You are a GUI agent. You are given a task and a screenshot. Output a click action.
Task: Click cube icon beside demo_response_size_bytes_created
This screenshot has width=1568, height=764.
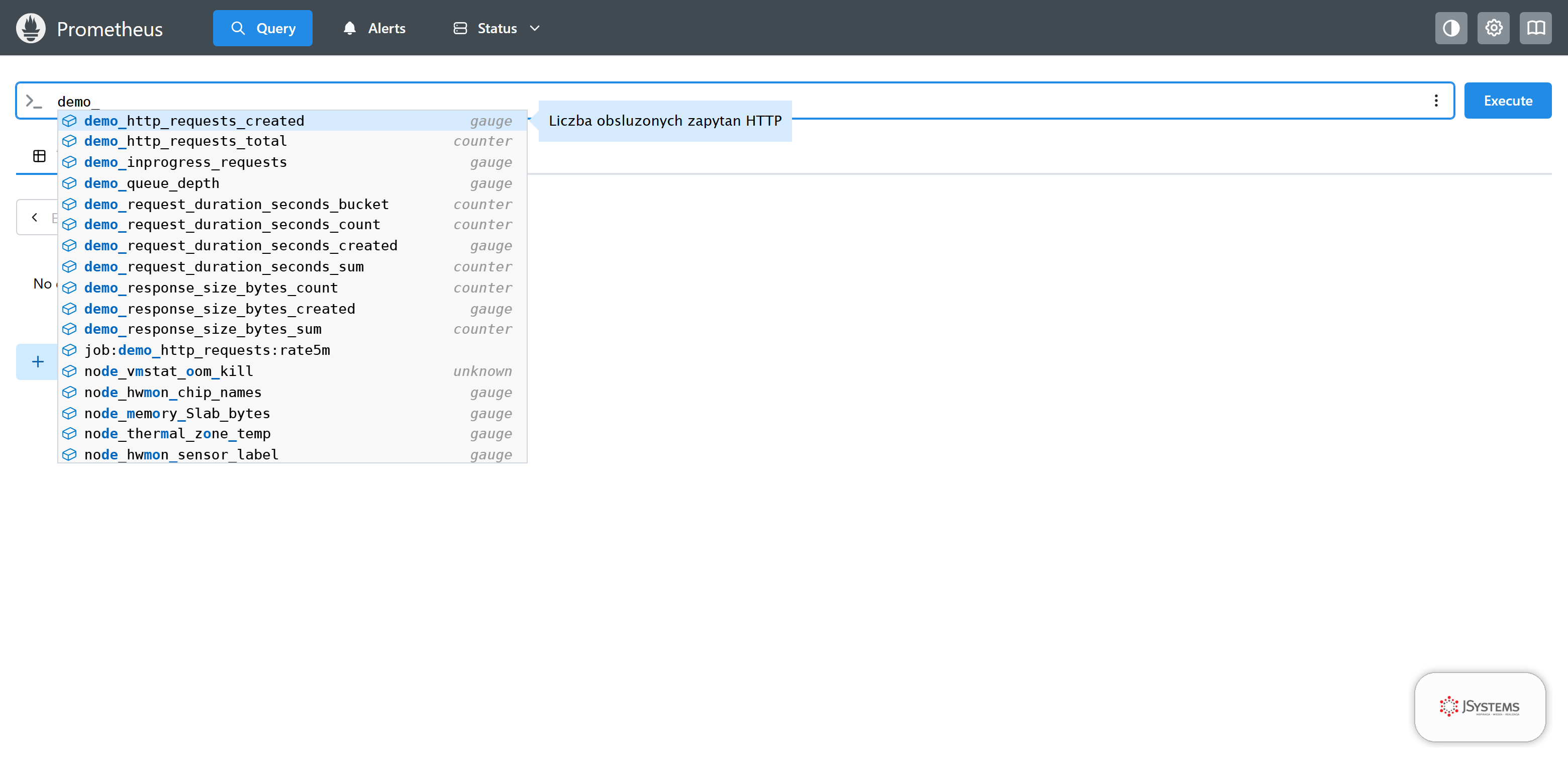pos(69,309)
